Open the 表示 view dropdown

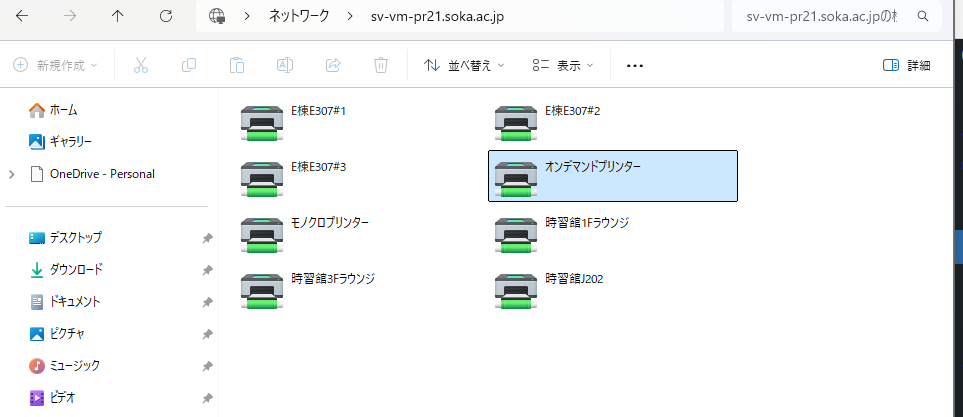tap(563, 65)
